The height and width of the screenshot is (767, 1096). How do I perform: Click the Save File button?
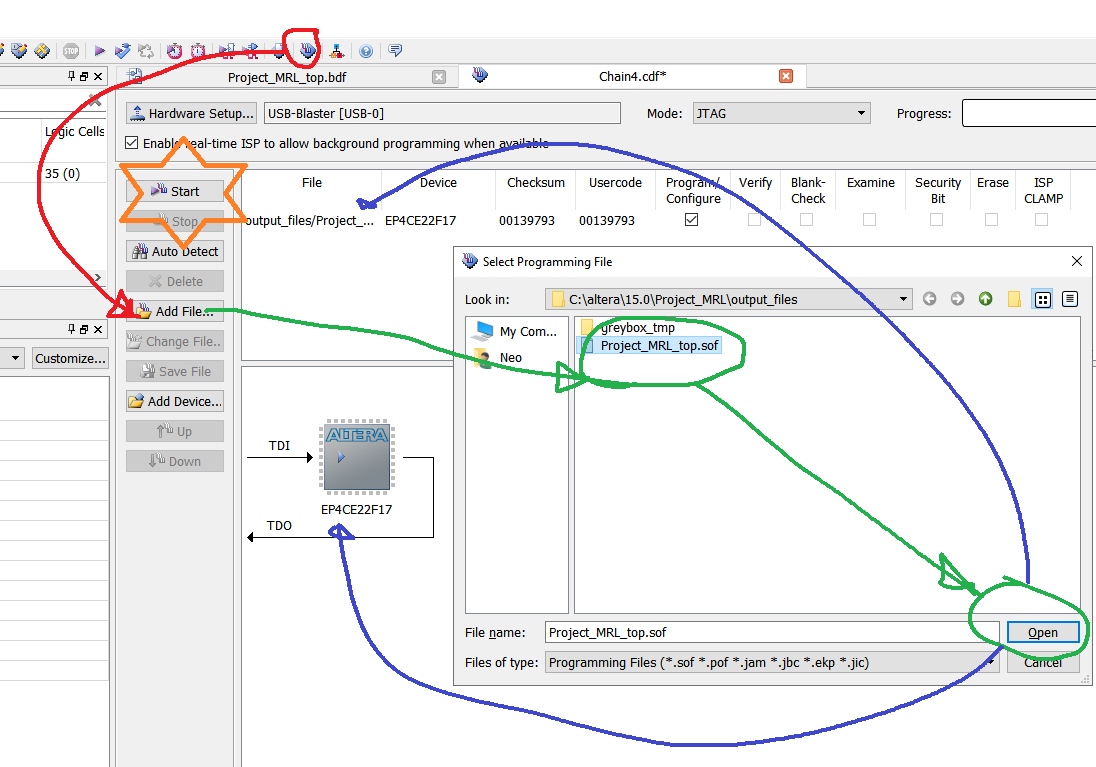(175, 371)
